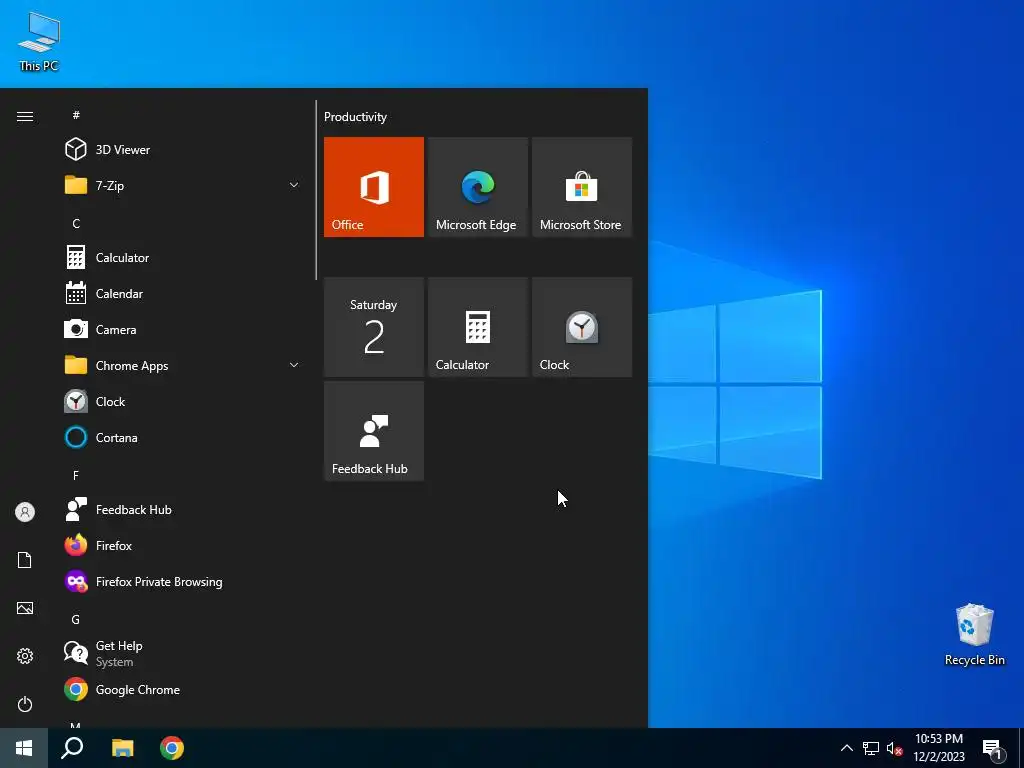This screenshot has width=1024, height=768.
Task: Click the Windows Start button
Action: tap(24, 748)
